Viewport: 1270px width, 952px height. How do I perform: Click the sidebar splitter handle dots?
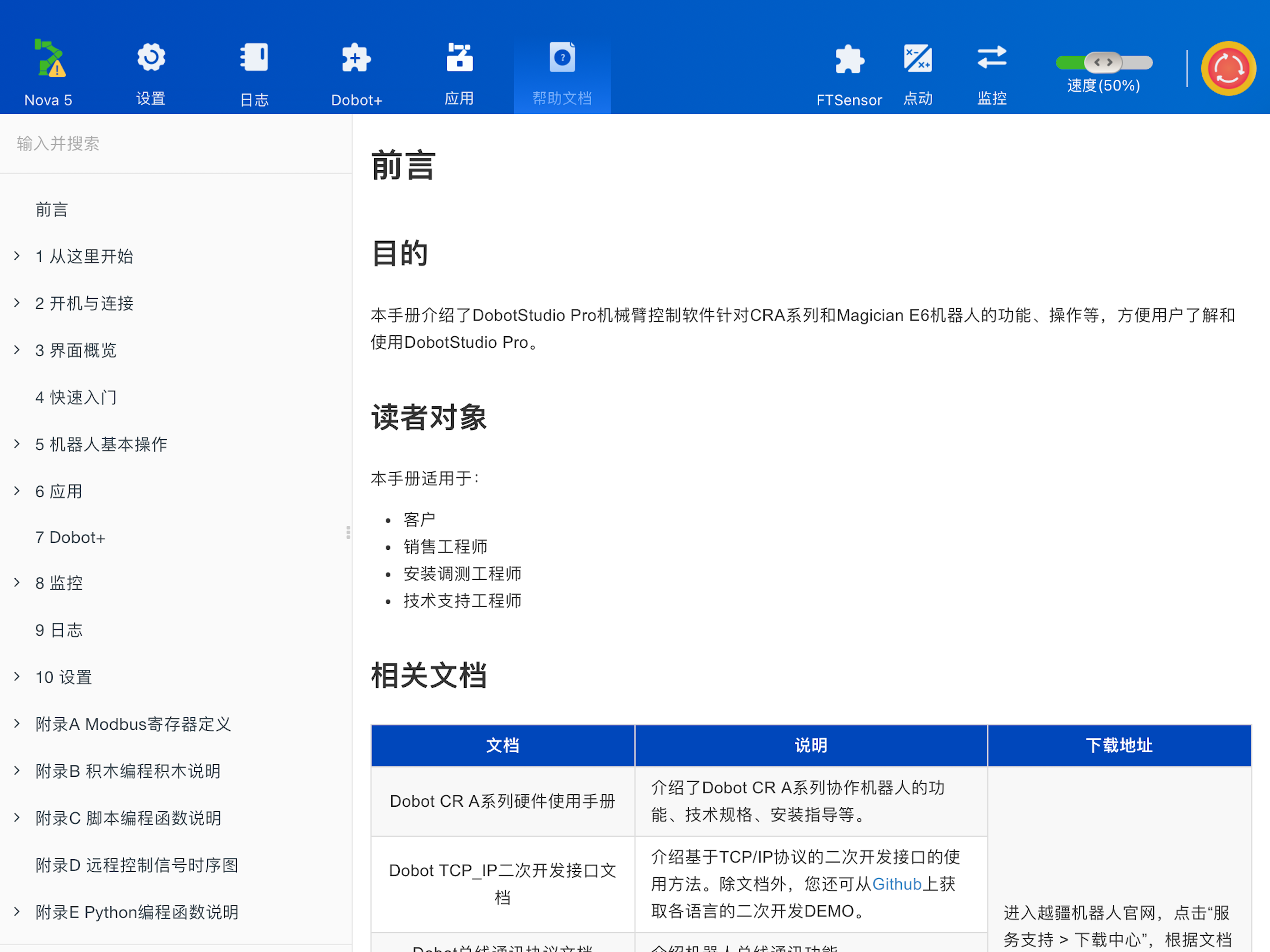click(348, 533)
